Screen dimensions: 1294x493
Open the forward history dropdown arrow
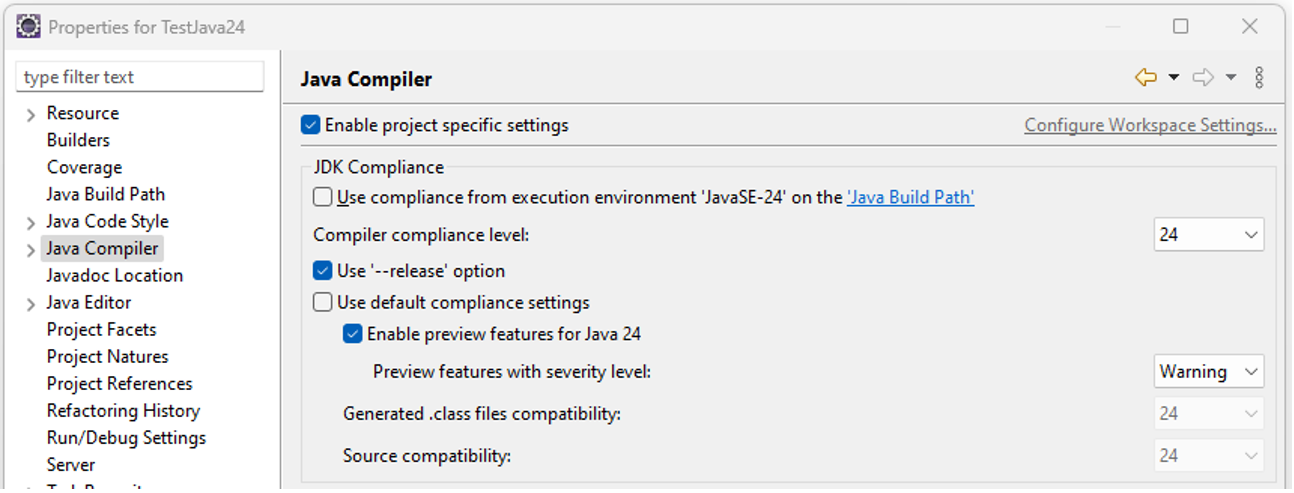pyautogui.click(x=1231, y=78)
